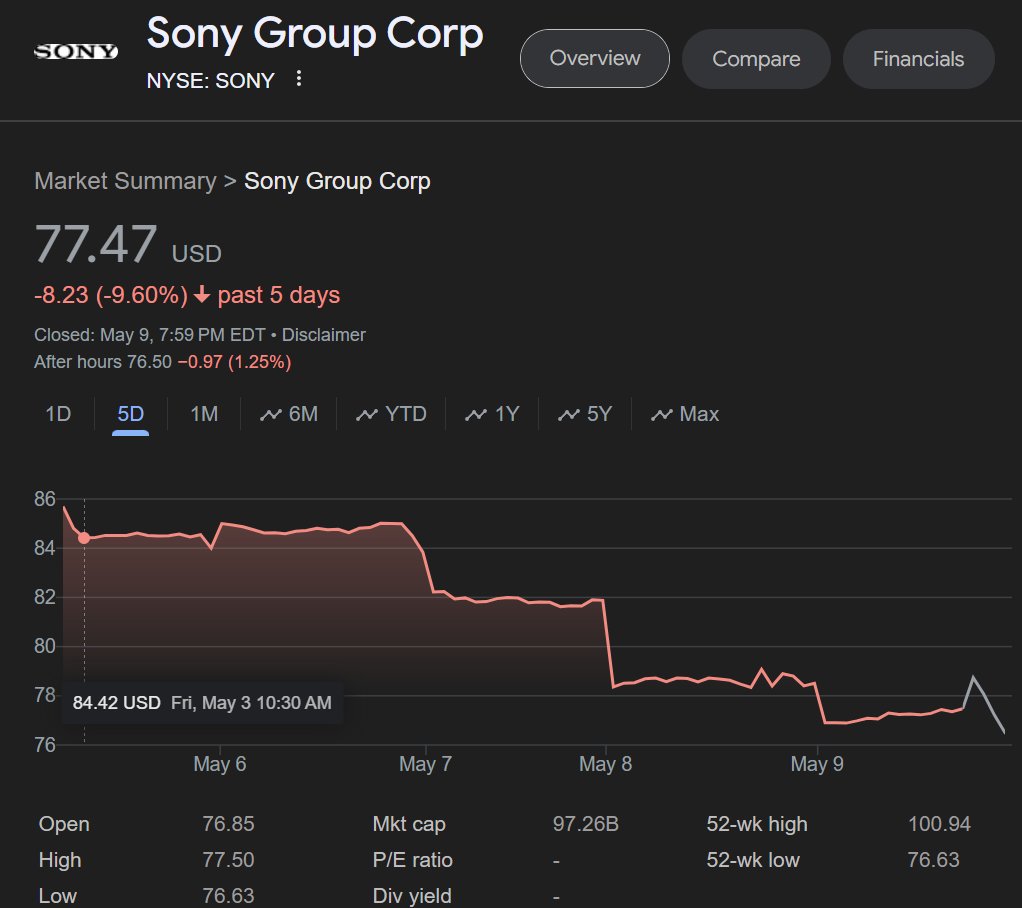
Task: Click the Mkt cap label
Action: pos(409,824)
